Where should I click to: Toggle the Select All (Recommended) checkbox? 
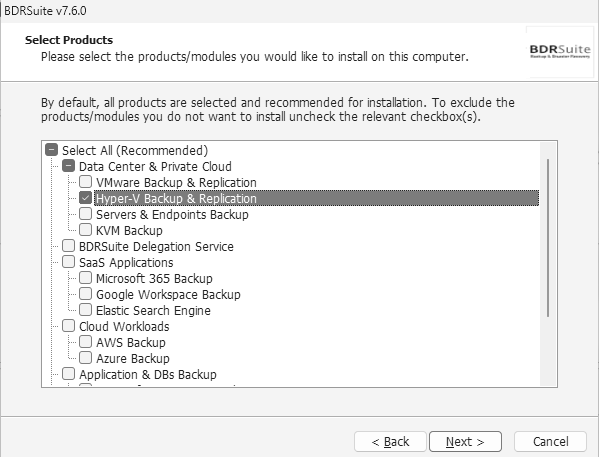pos(52,150)
